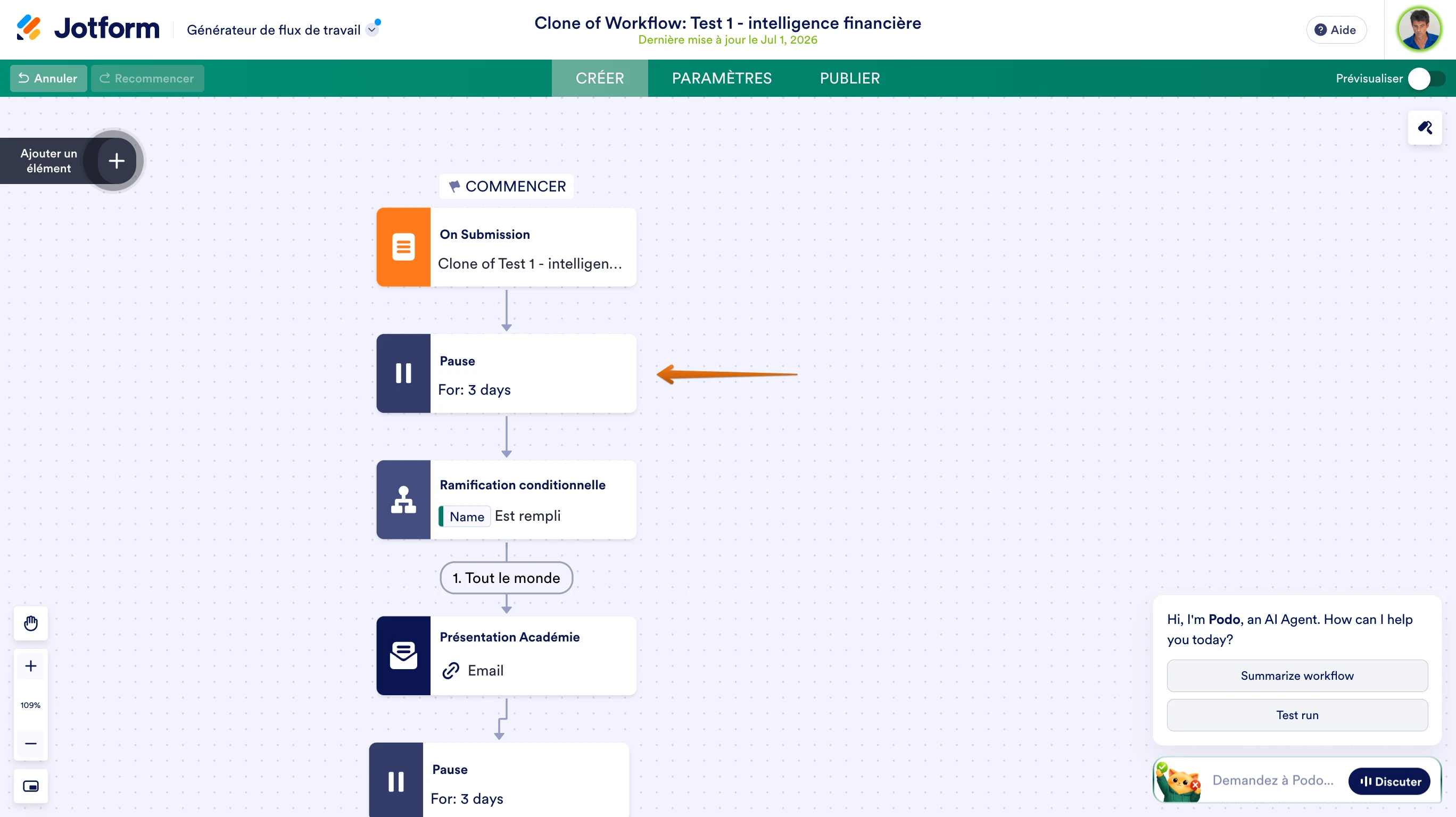This screenshot has width=1456, height=817.
Task: Open the Générateur de flux de travail dropdown
Action: 372,29
